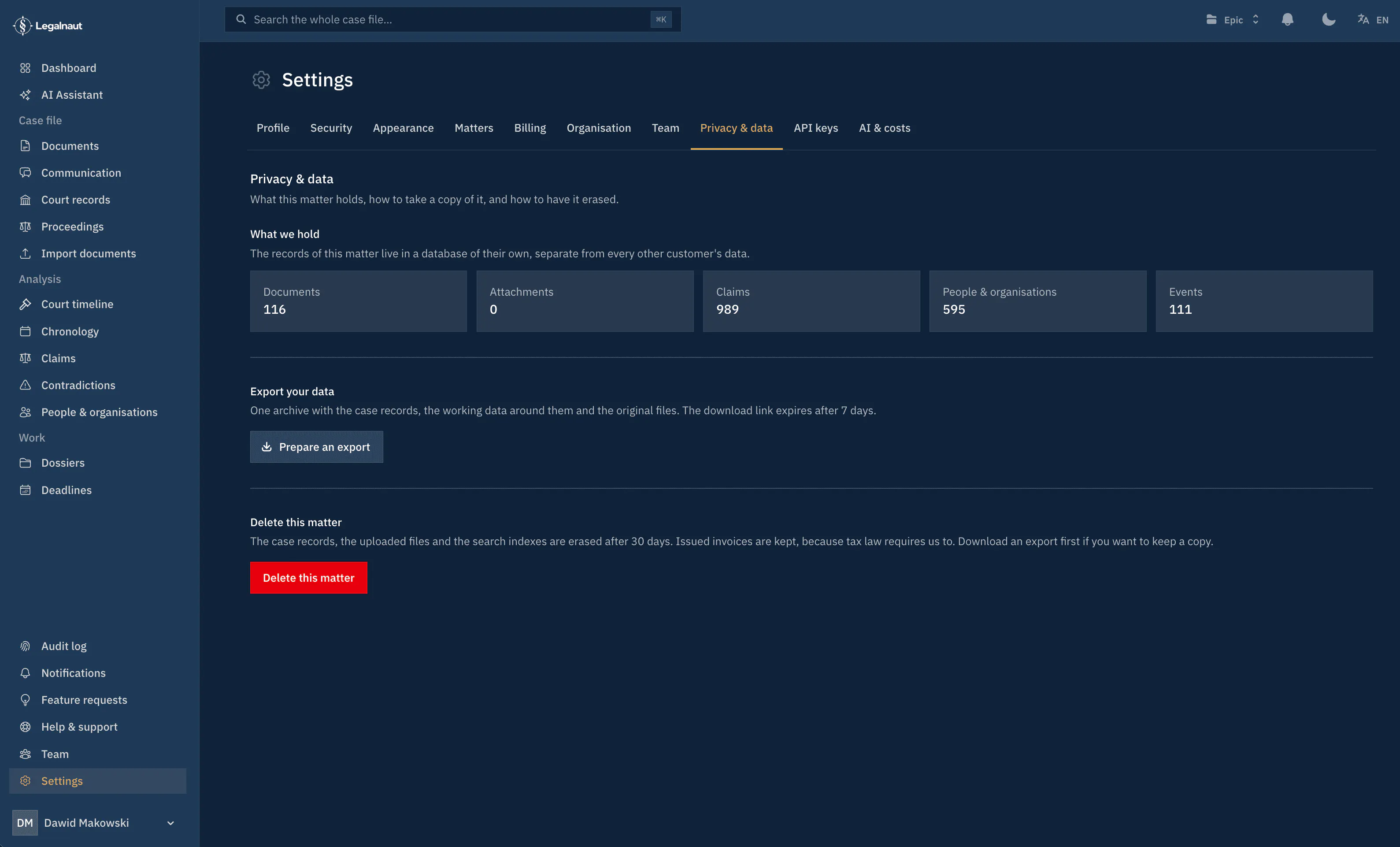
Task: Open the EN language selector
Action: [x=1373, y=19]
